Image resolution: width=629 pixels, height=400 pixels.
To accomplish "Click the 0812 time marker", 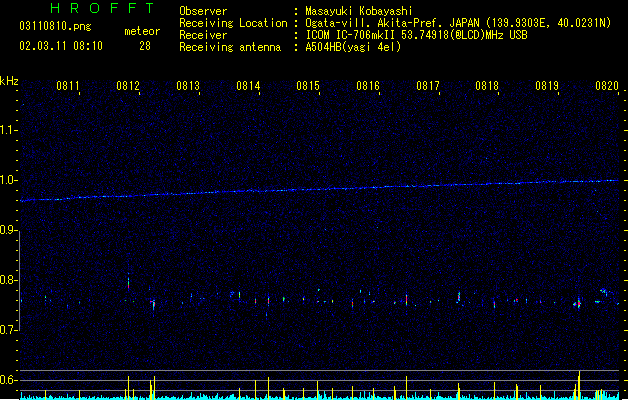I will (x=128, y=86).
